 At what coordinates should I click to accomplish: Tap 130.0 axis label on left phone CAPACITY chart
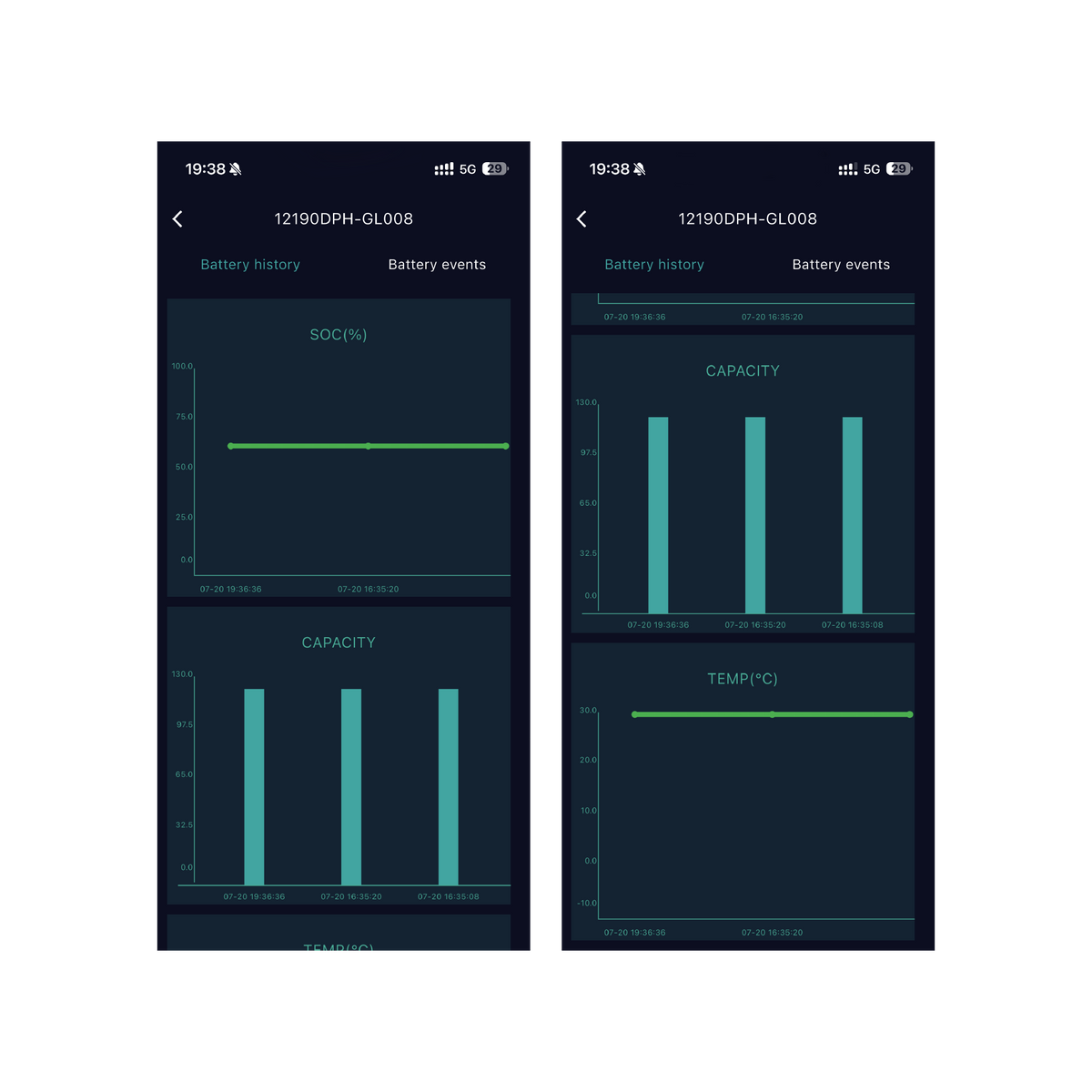tap(182, 674)
